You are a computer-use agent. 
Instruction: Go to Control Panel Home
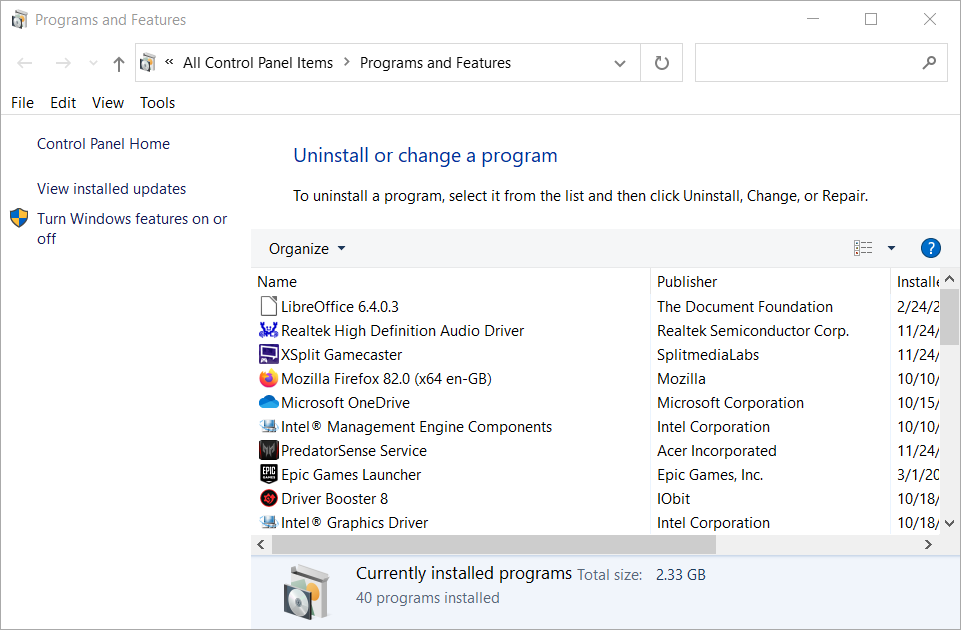(x=104, y=143)
